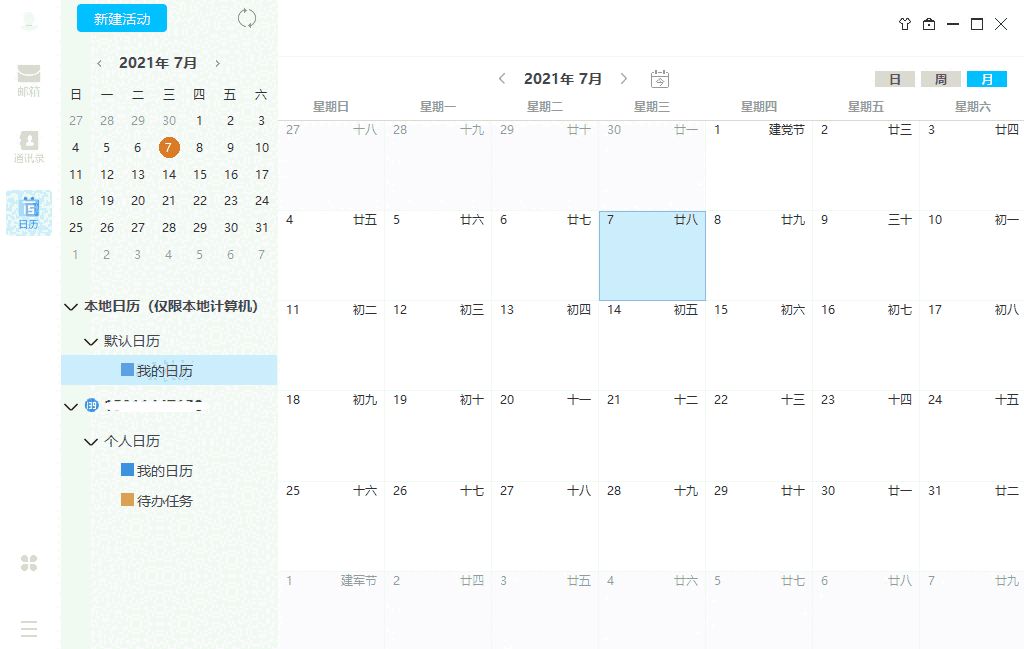
Task: Go to next month with the right arrow
Action: point(623,78)
